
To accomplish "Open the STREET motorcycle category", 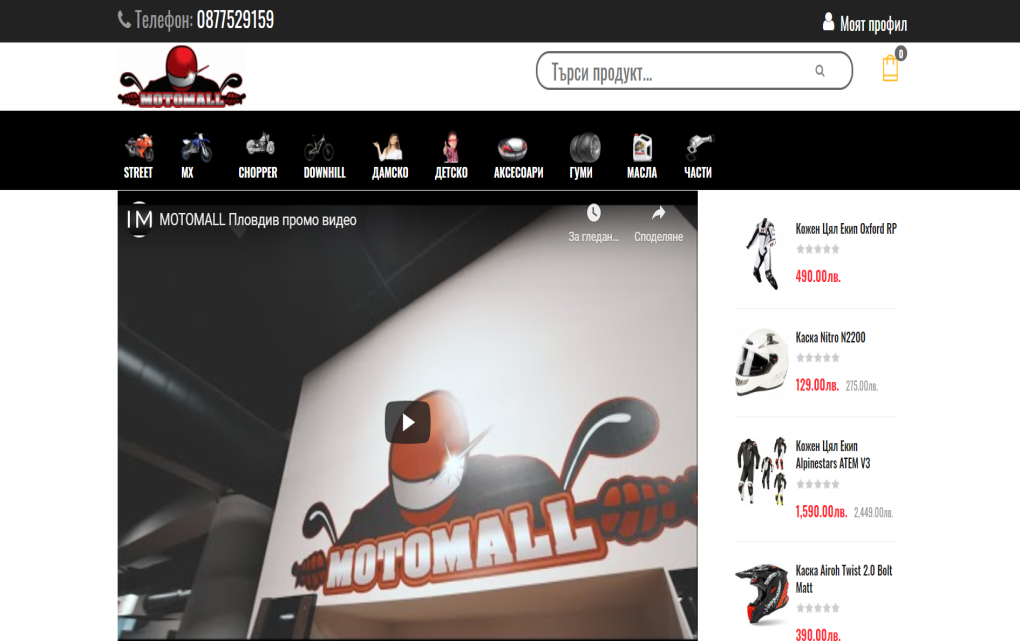I will pos(138,156).
